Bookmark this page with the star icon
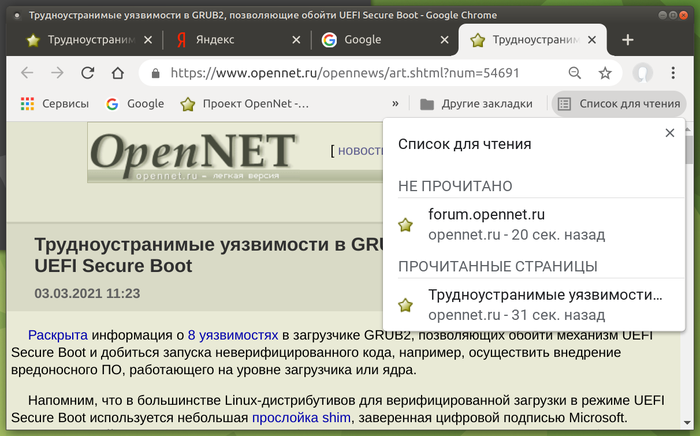This screenshot has width=700, height=436. 605,73
